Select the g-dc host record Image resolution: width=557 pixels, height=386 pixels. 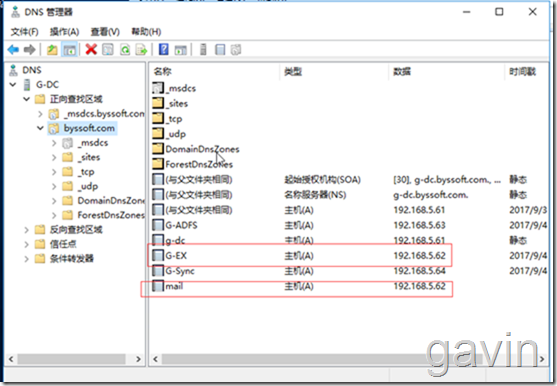tap(175, 240)
